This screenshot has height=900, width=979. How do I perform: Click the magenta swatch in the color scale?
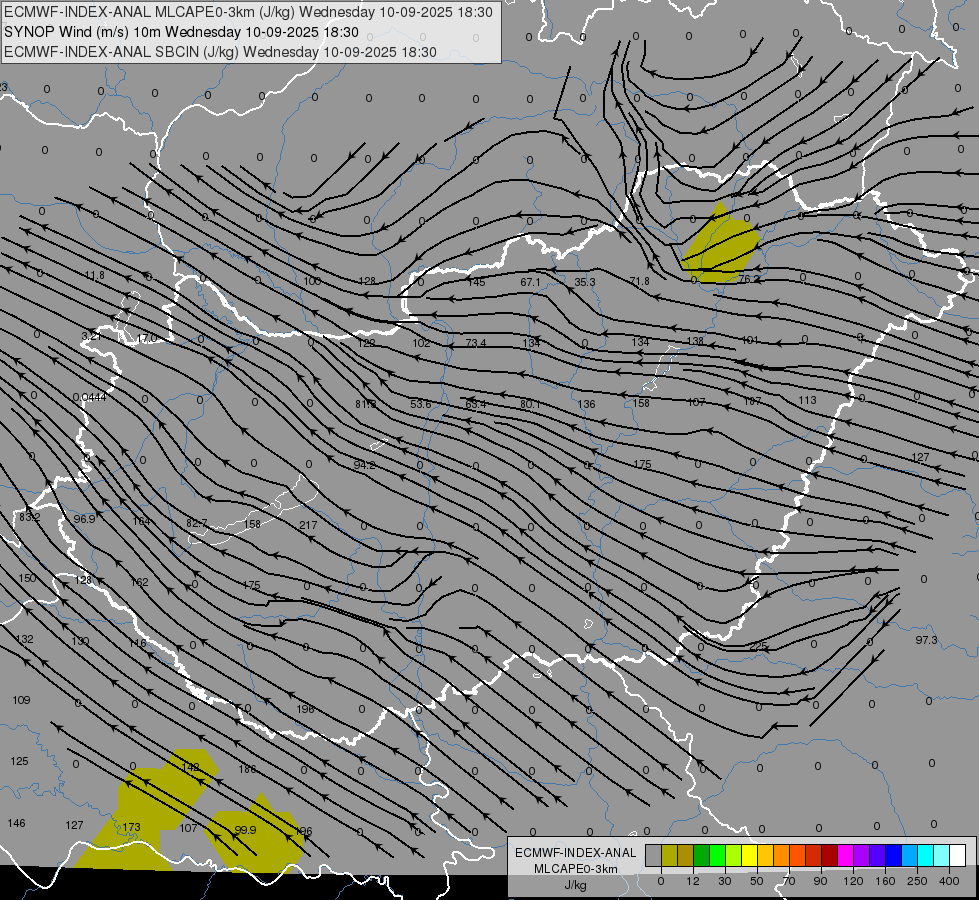point(846,855)
